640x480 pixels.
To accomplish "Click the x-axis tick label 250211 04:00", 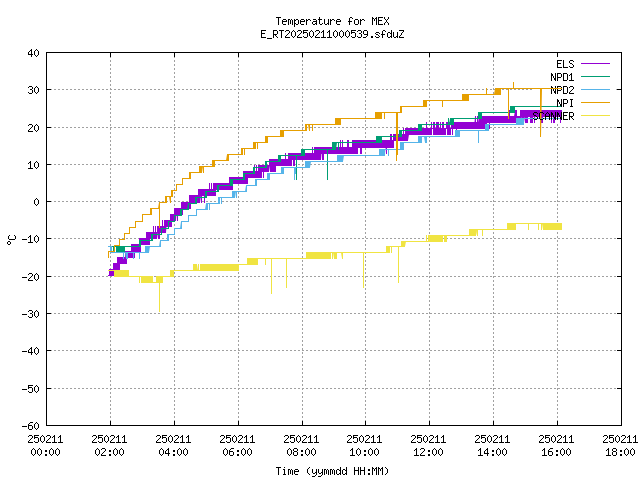I will 173,446.
